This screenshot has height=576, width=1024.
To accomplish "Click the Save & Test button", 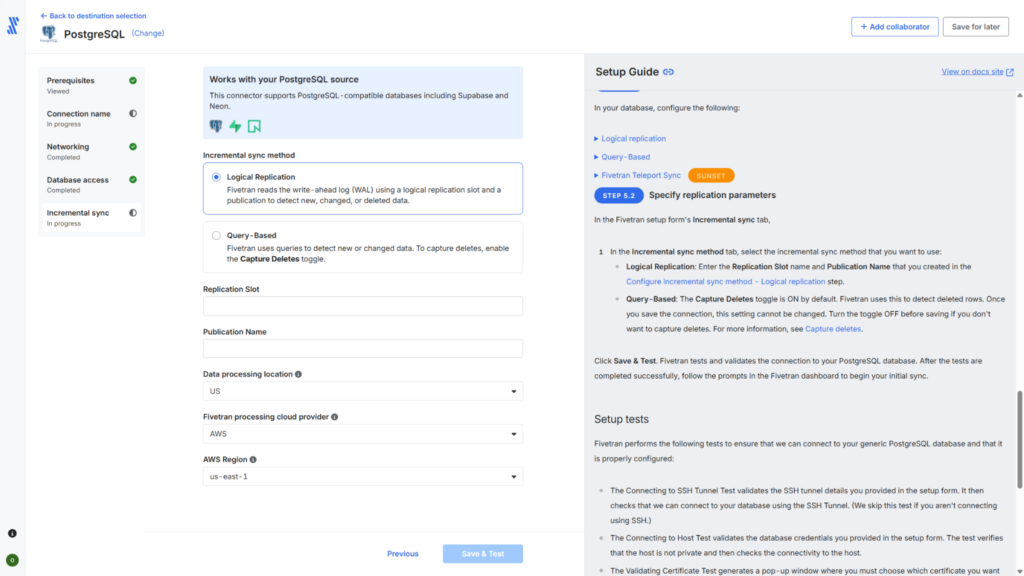I will coord(483,554).
